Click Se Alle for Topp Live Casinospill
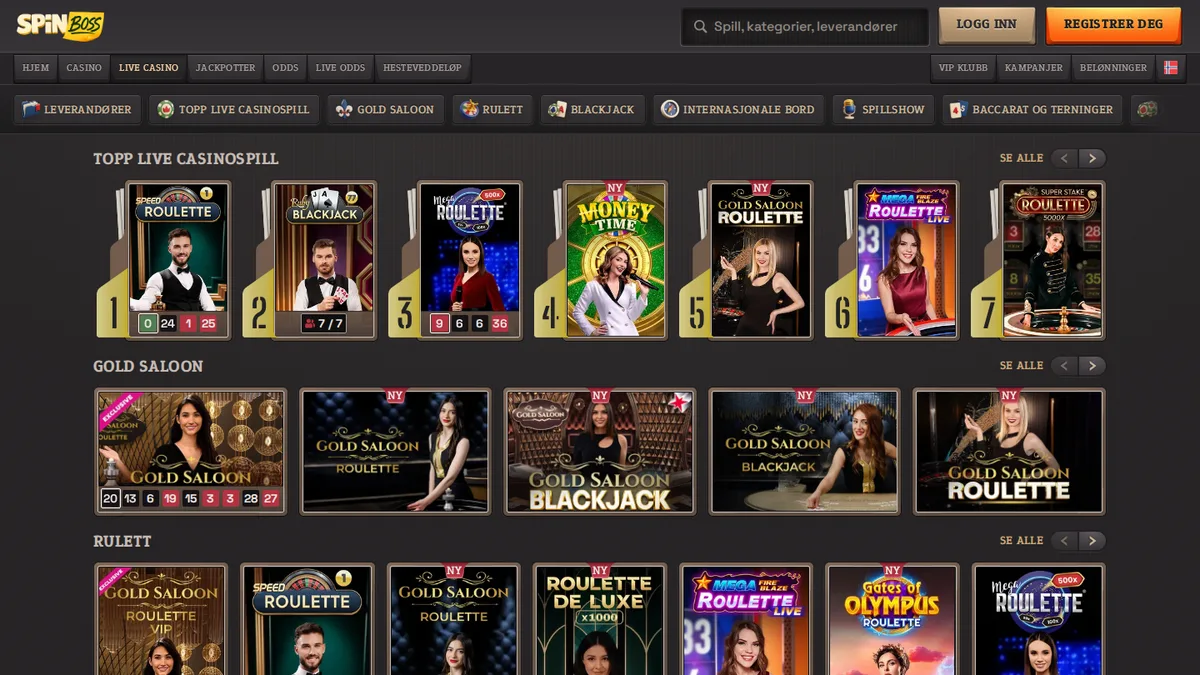The height and width of the screenshot is (675, 1200). click(1021, 158)
